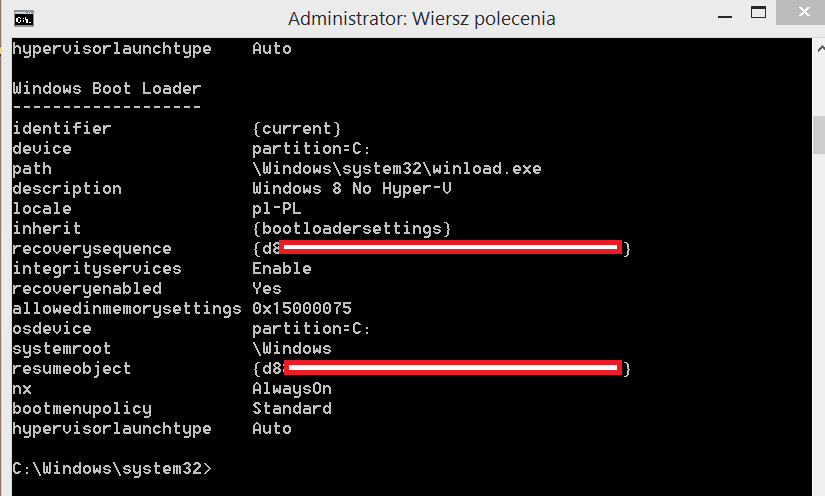The height and width of the screenshot is (496, 825).
Task: Minimize the Wiersz polecenia window
Action: (724, 16)
